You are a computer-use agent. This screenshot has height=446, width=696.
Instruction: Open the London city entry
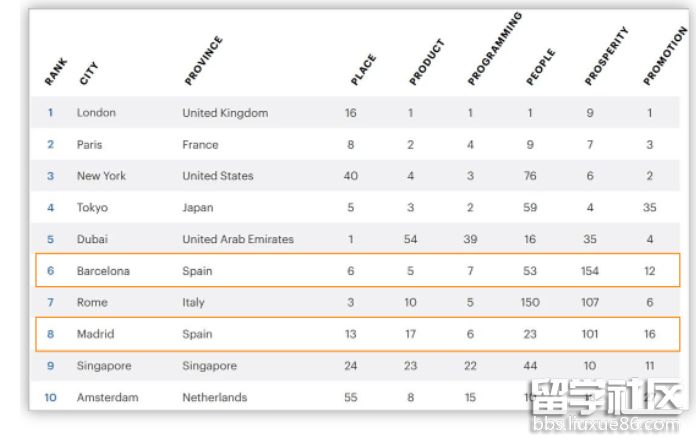coord(96,113)
